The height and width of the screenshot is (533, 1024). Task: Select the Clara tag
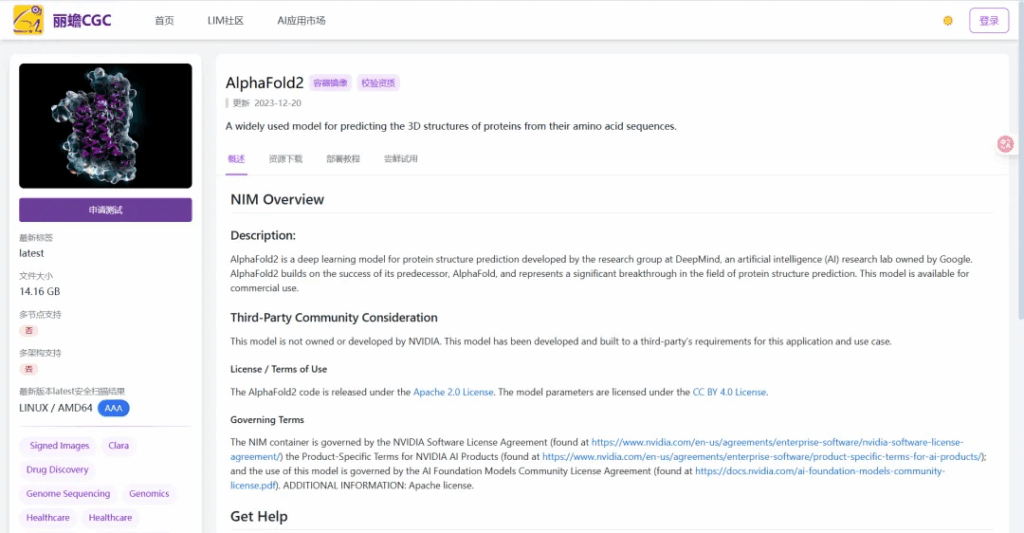(118, 445)
